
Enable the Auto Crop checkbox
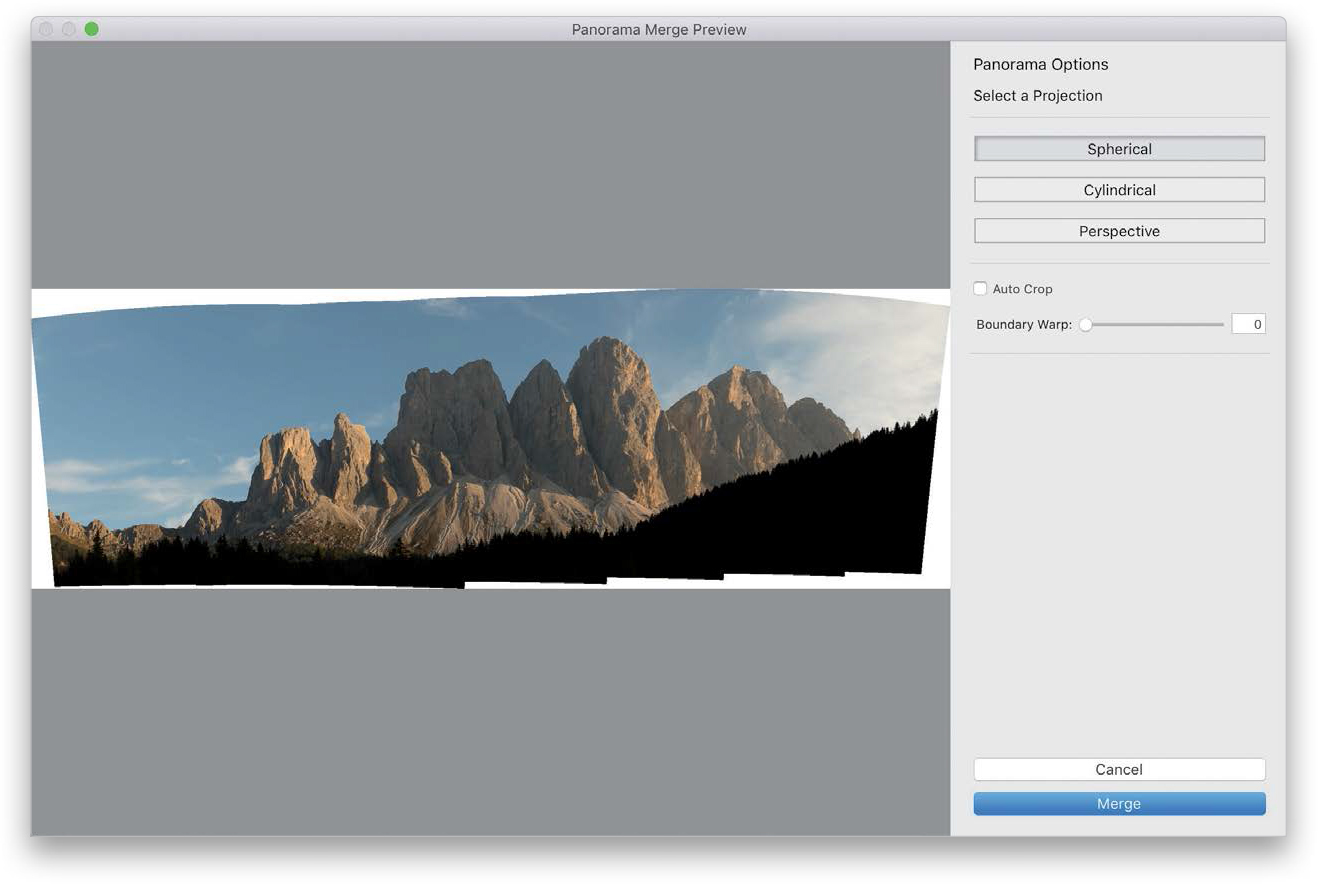click(x=980, y=289)
